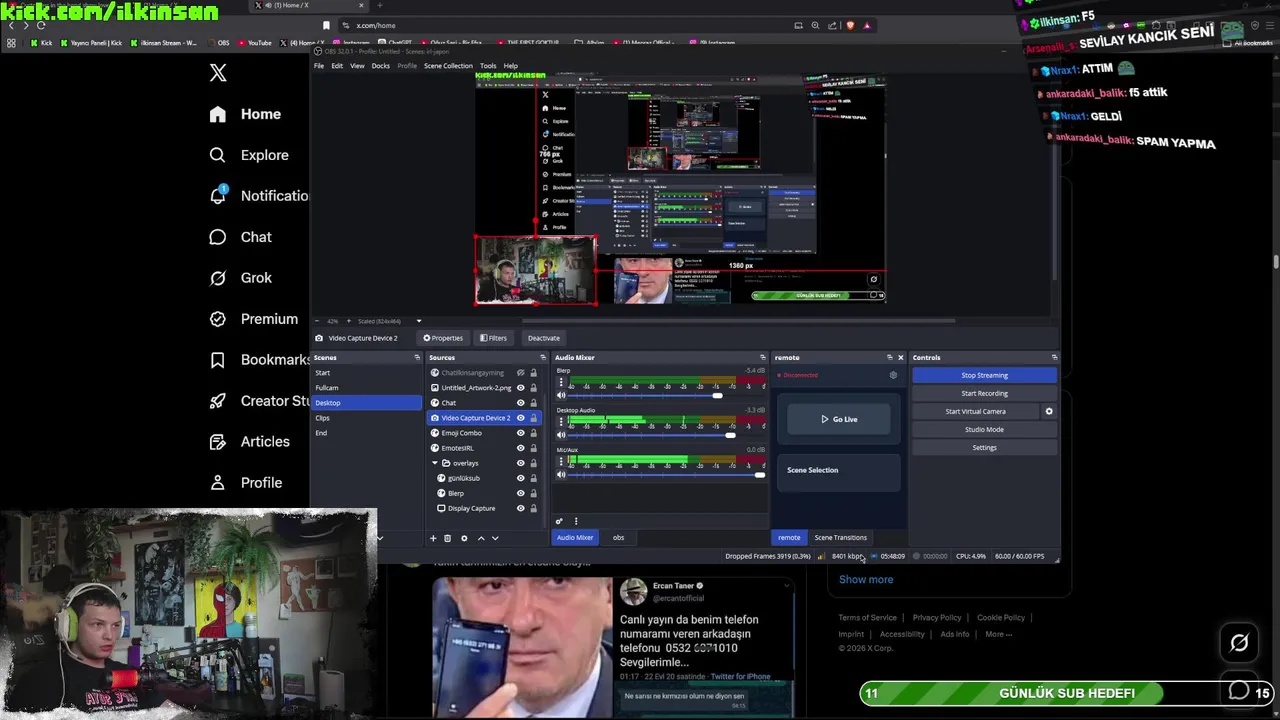Switch to Scene Transitions tab

point(840,538)
